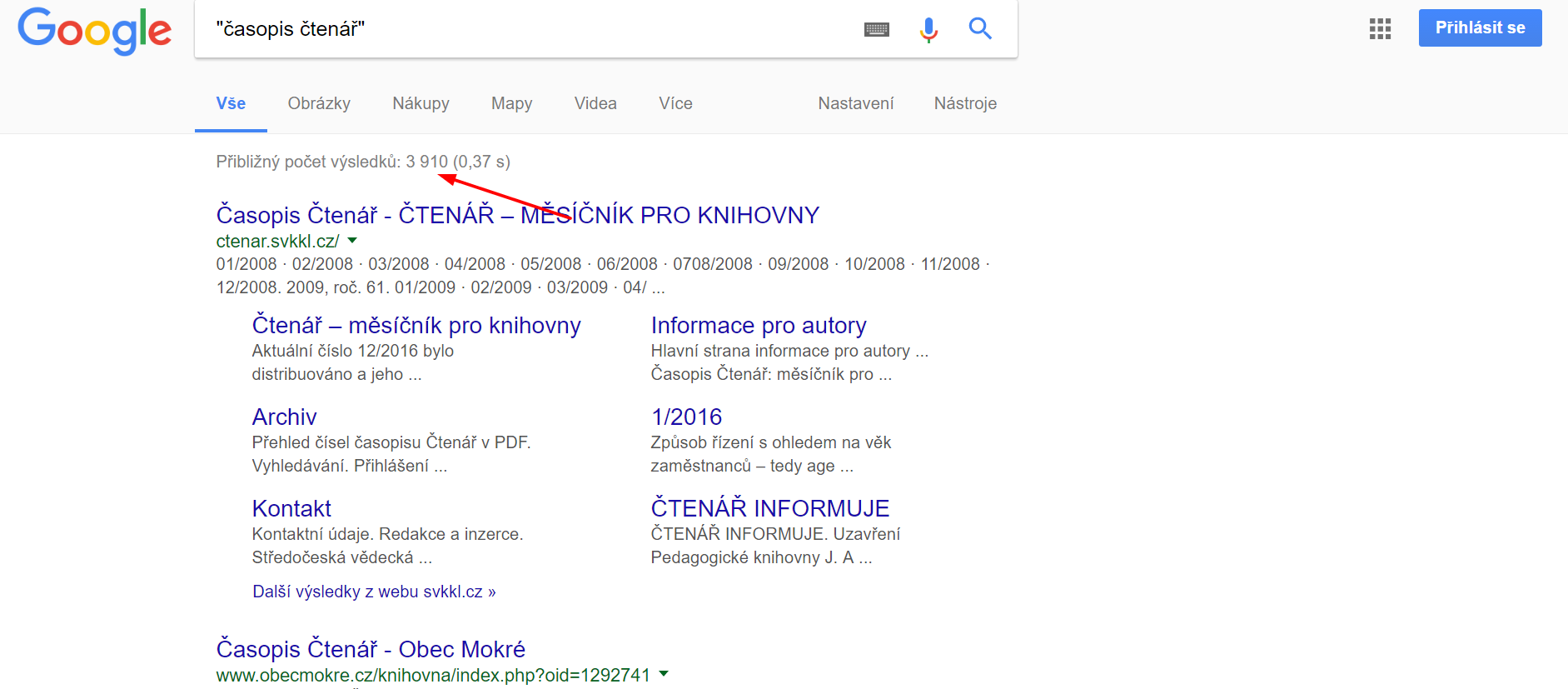Viewport: 1568px width, 689px height.
Task: Open the ČTENÁŘ INFORMUJE sitelink
Action: point(770,508)
